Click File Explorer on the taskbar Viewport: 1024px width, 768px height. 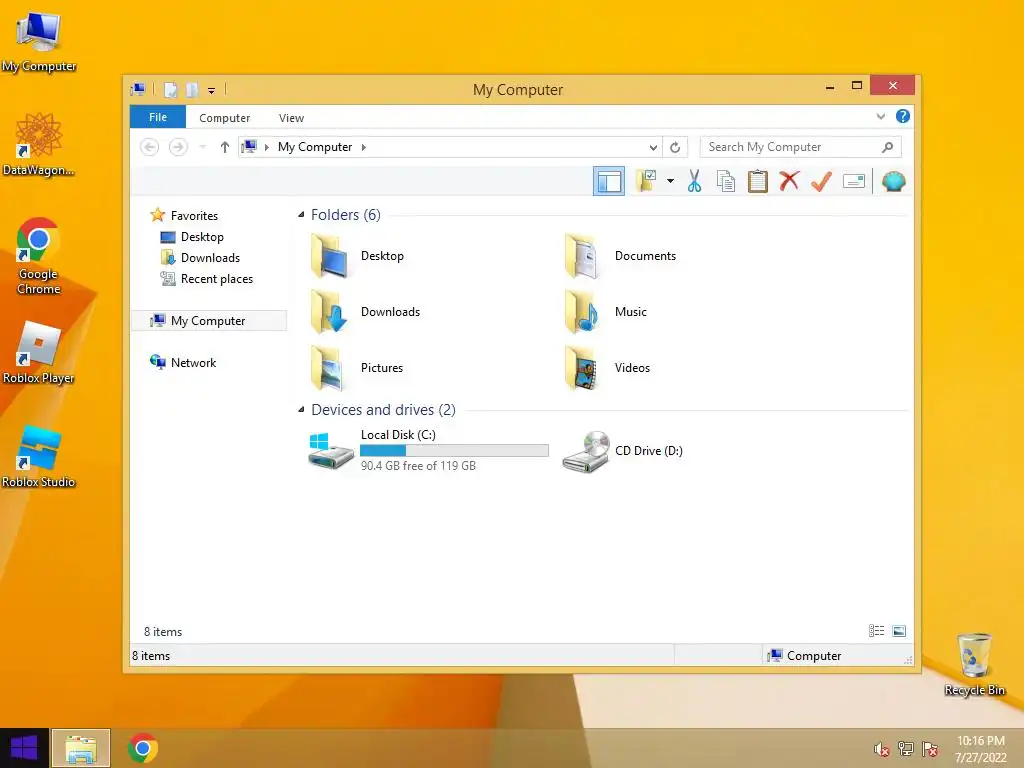coord(81,748)
